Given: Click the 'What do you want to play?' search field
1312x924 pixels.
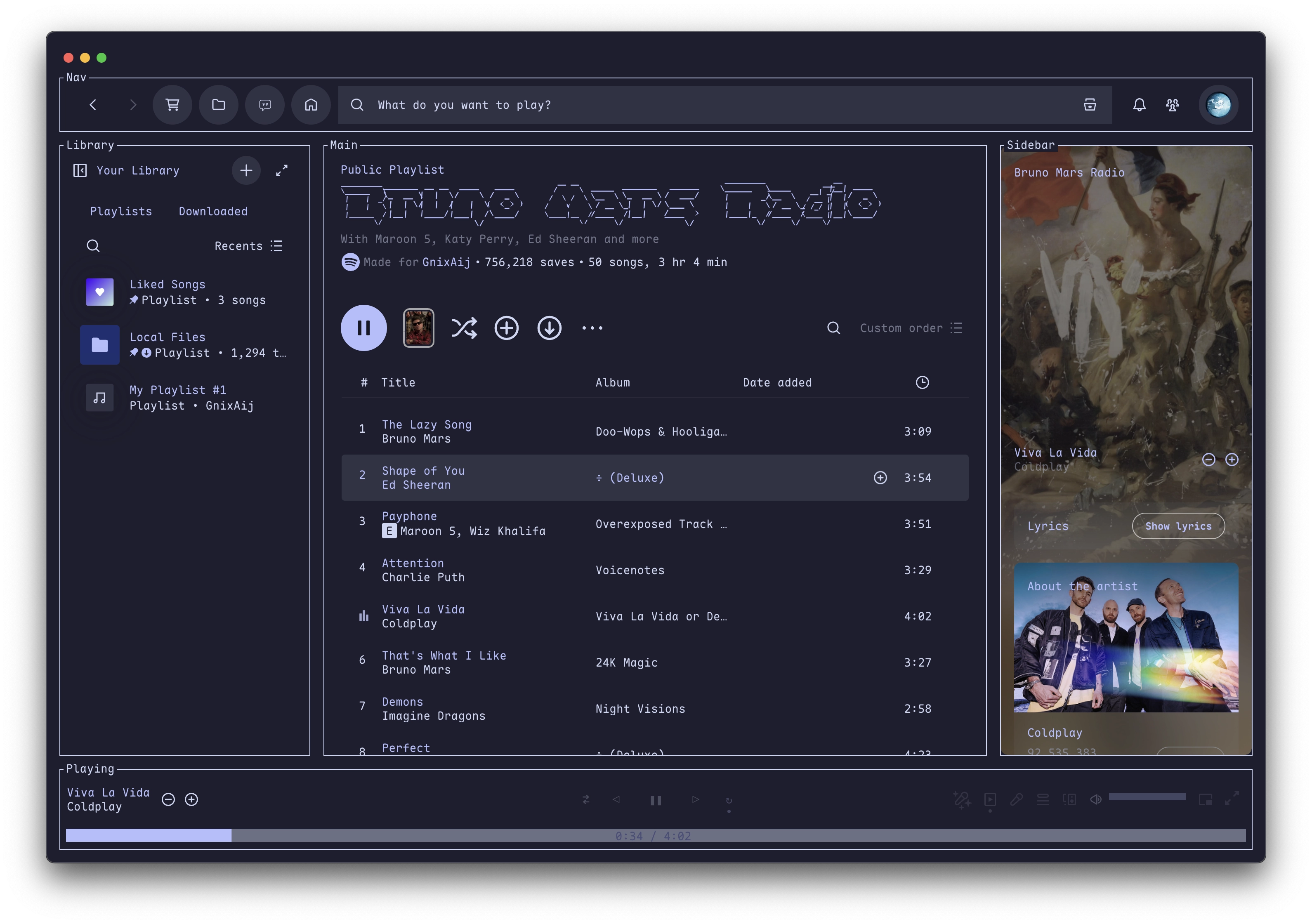Looking at the screenshot, I should click(724, 105).
